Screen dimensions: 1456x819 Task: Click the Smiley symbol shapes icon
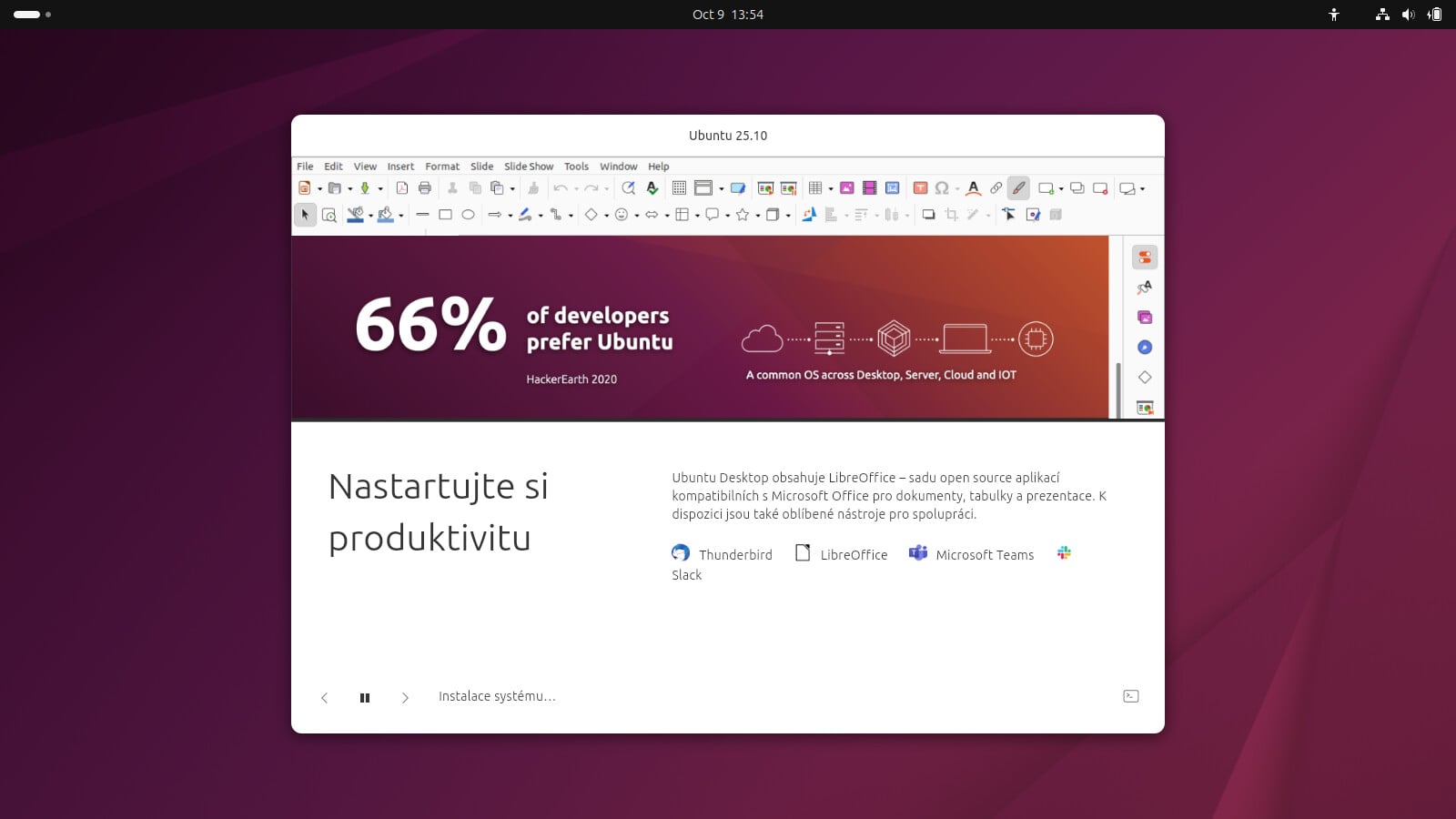tap(622, 215)
